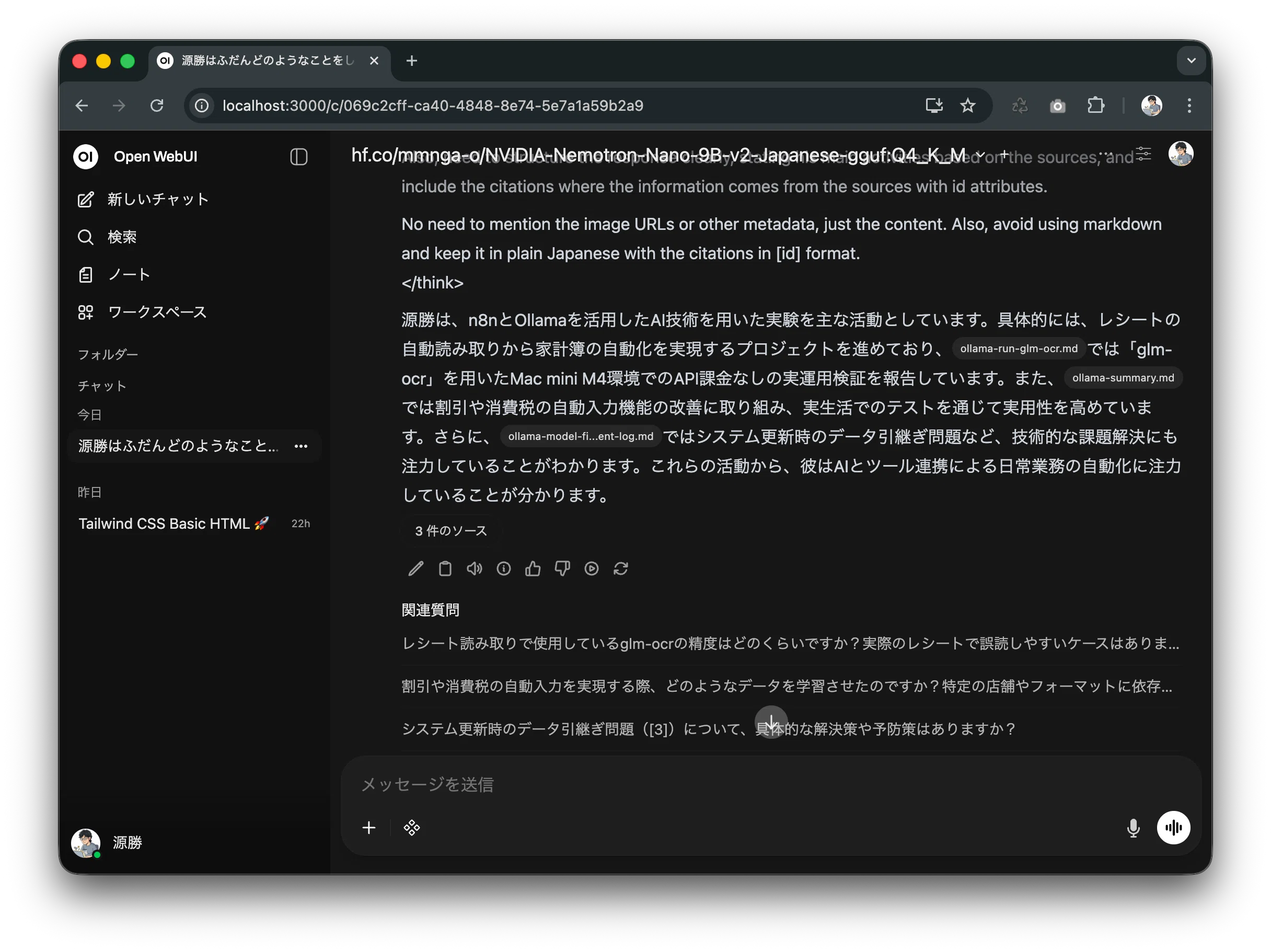Jump to bottom with down-arrow button

771,722
